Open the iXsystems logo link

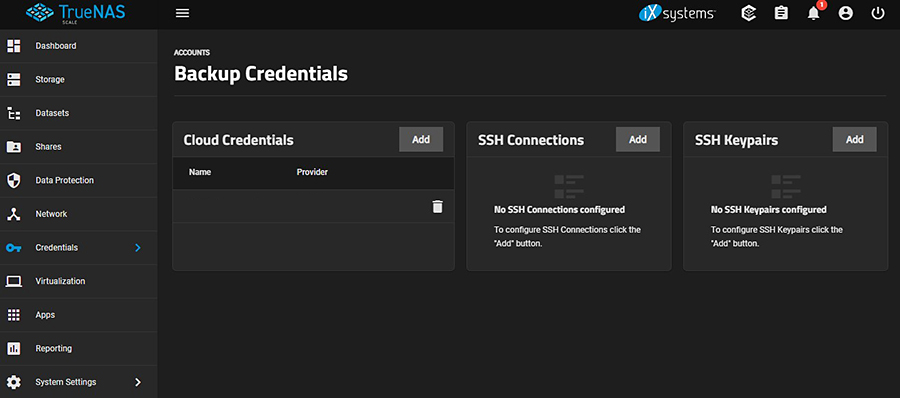pos(677,13)
